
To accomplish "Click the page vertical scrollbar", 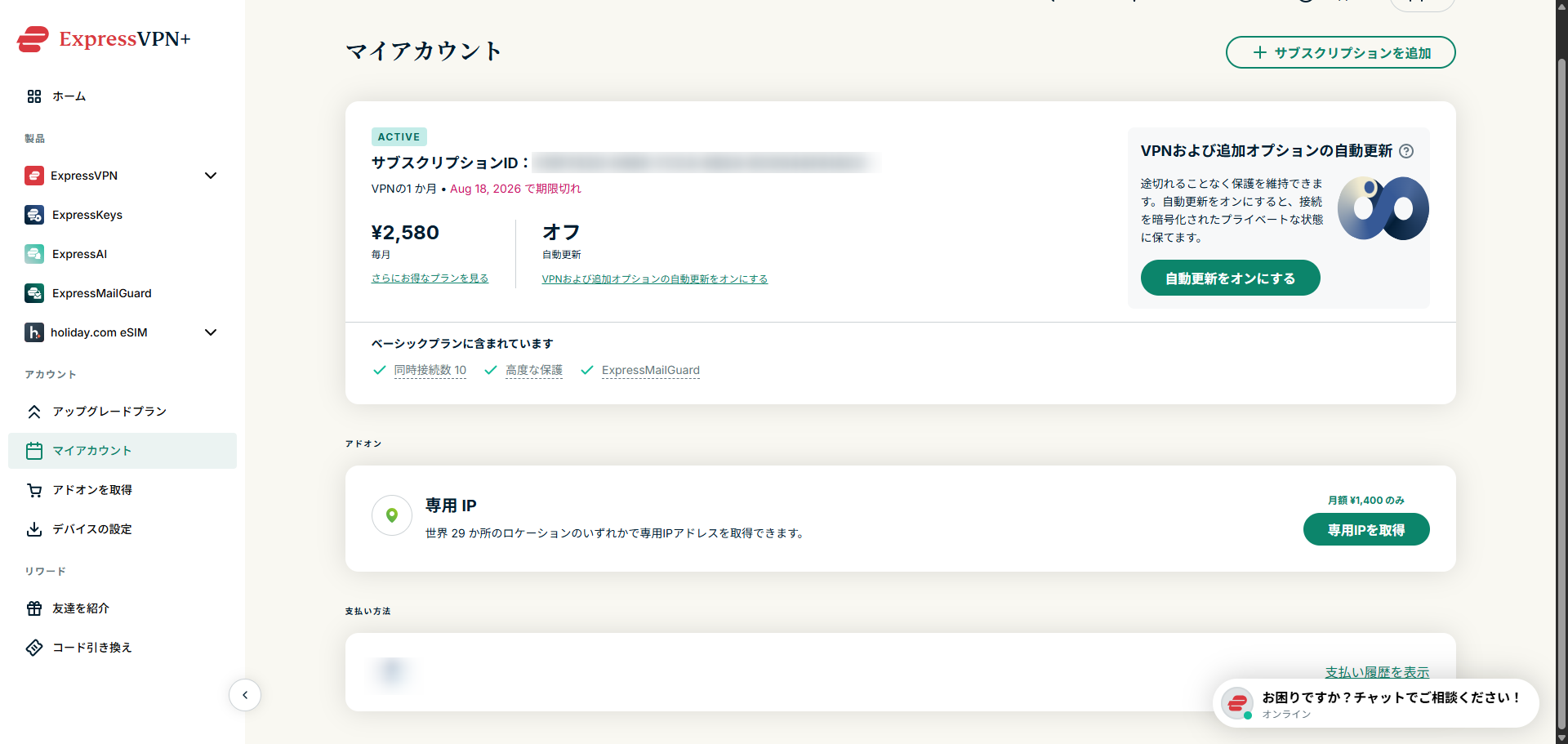I will [1561, 392].
